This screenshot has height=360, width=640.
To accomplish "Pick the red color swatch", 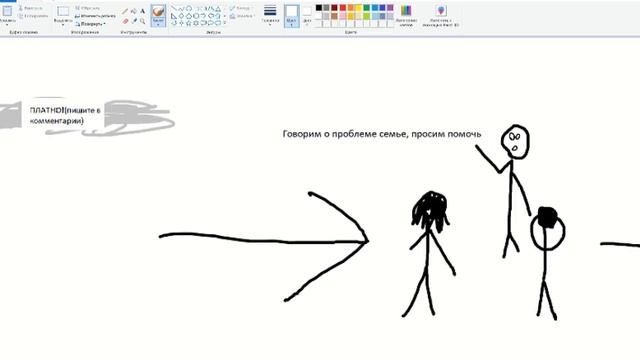I will (343, 8).
